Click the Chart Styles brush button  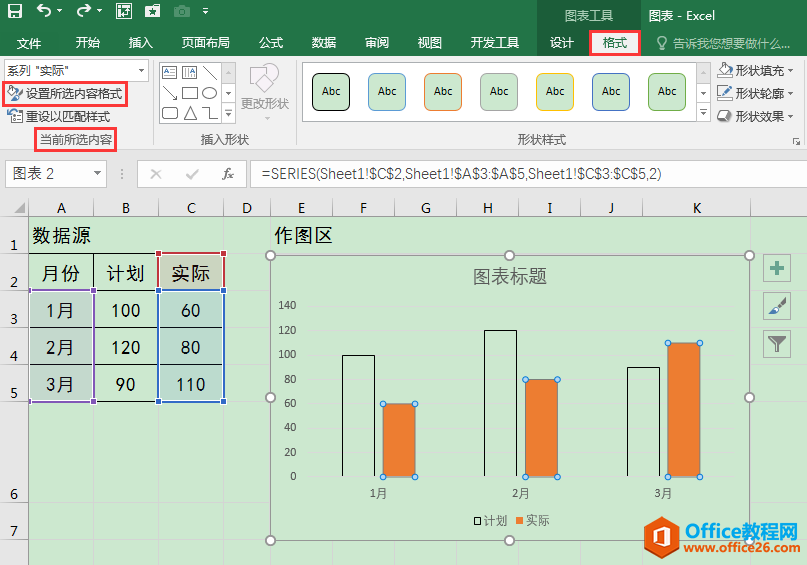[x=777, y=306]
